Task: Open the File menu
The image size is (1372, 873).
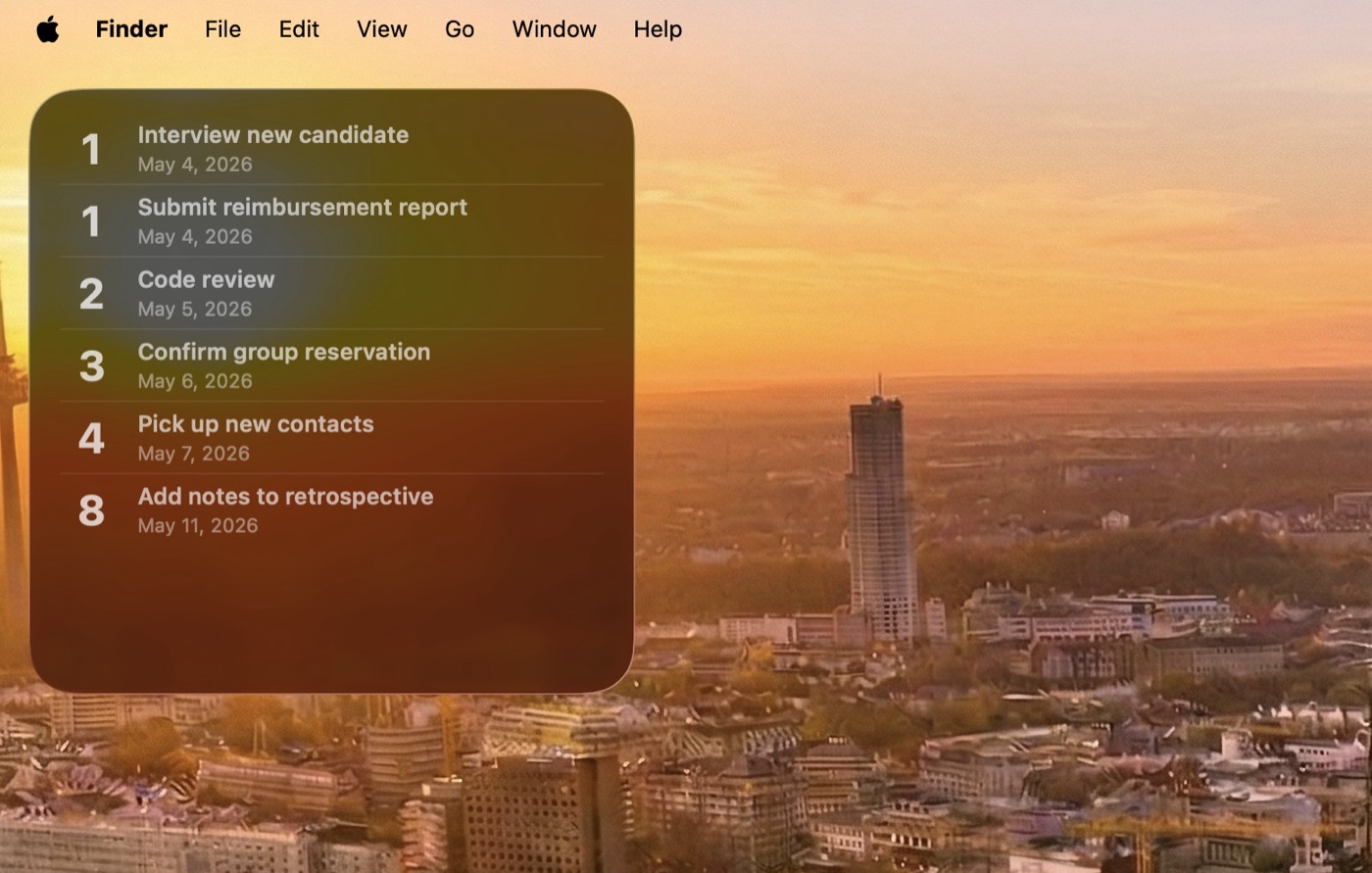Action: click(x=222, y=29)
